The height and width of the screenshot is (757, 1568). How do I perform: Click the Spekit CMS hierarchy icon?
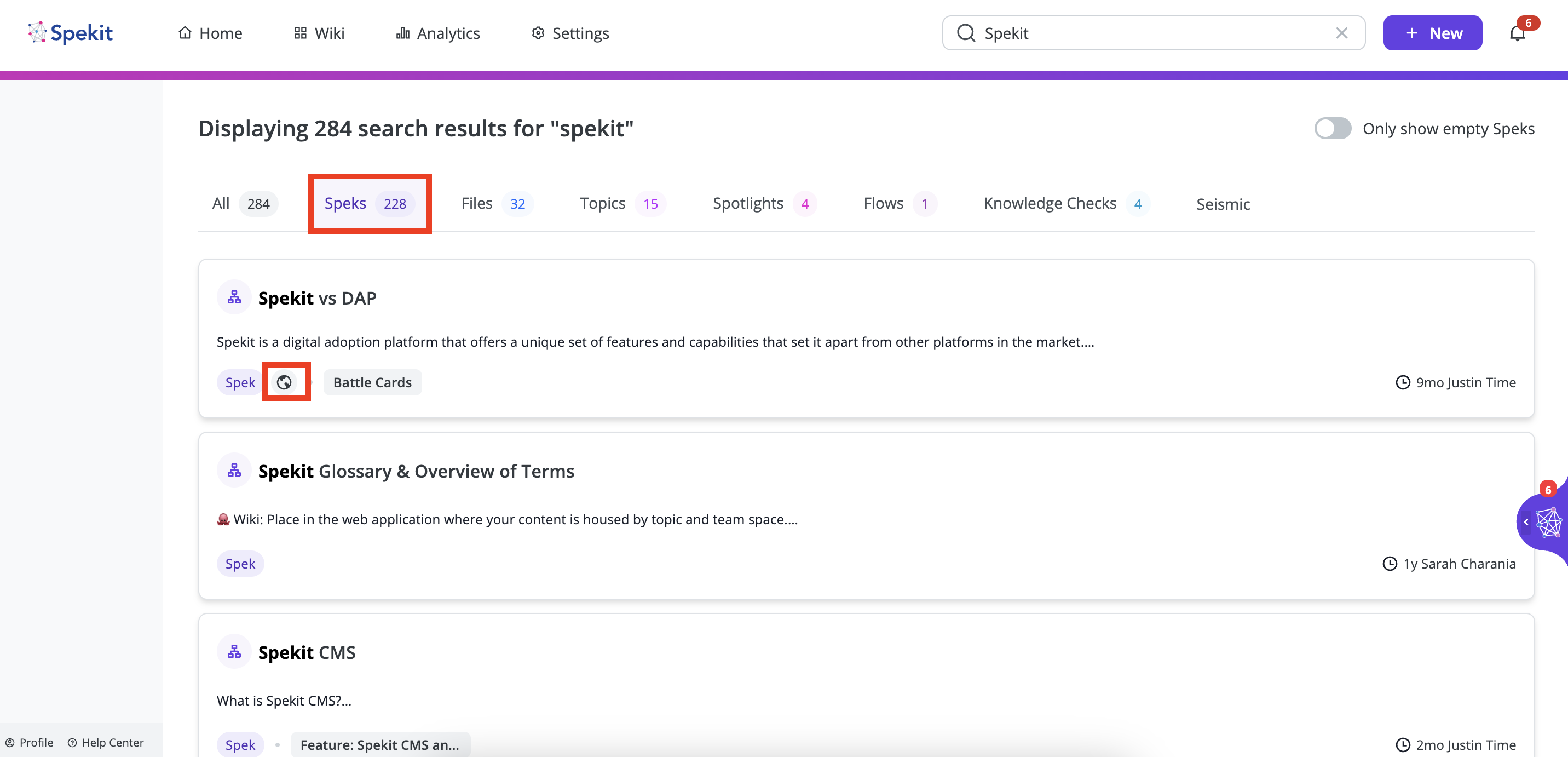click(x=234, y=652)
